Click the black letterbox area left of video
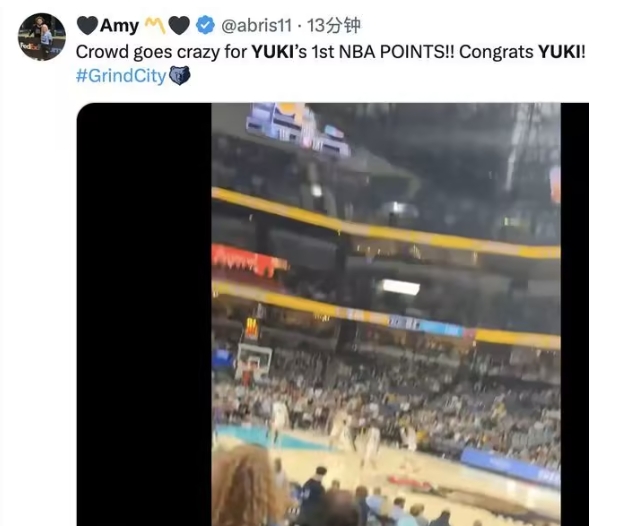The width and height of the screenshot is (619, 526). pos(144,314)
